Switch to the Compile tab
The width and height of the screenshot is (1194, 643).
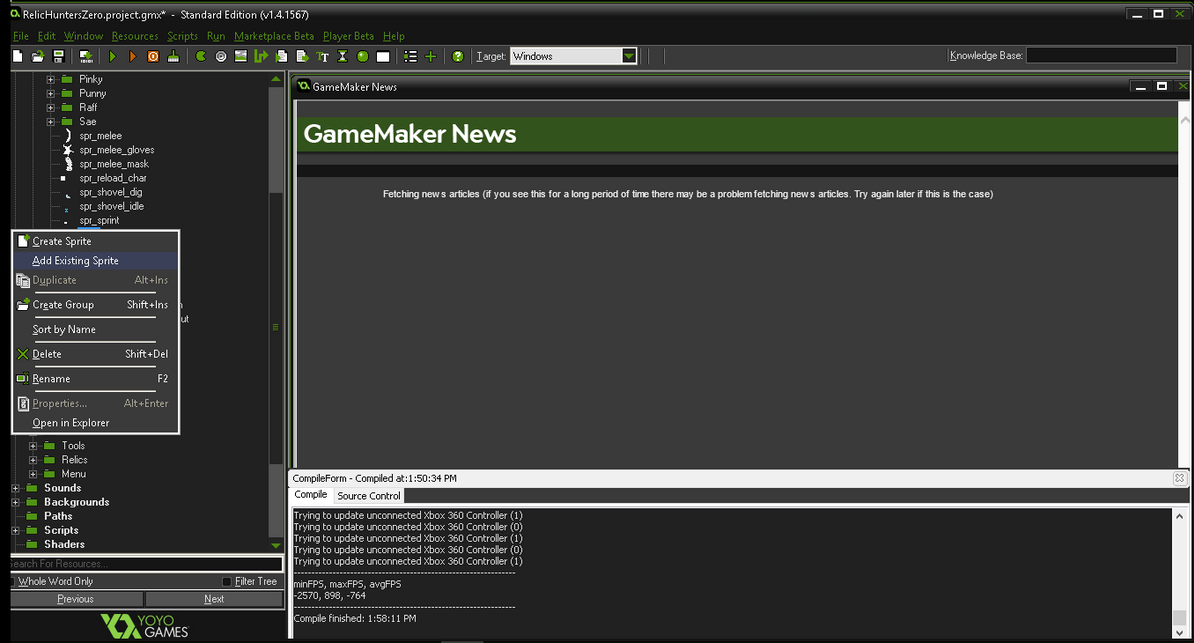click(x=311, y=494)
